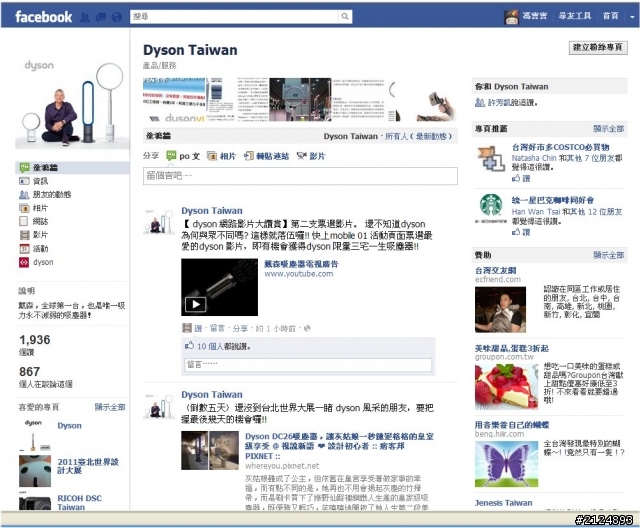The height and width of the screenshot is (528, 640).
Task: Open Jenesis Taiwan ad link
Action: coord(503,503)
